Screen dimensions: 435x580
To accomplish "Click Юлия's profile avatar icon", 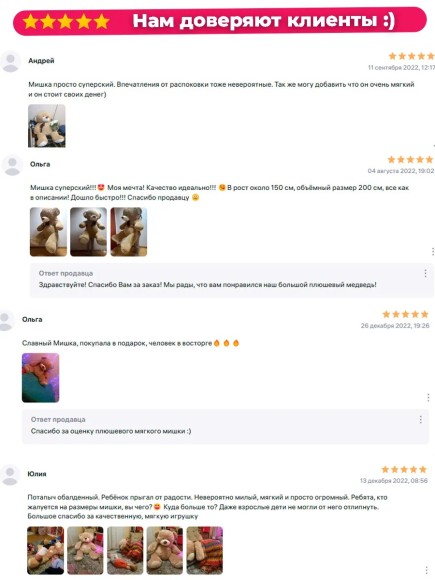I will point(10,475).
